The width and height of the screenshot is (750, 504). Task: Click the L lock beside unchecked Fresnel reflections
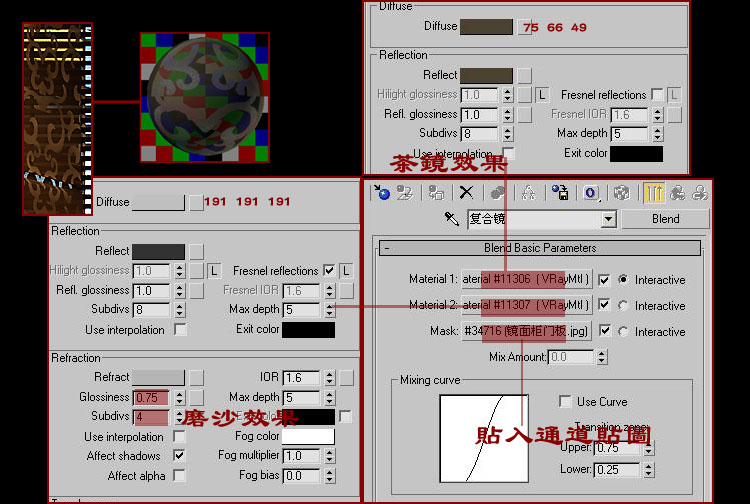(x=674, y=95)
